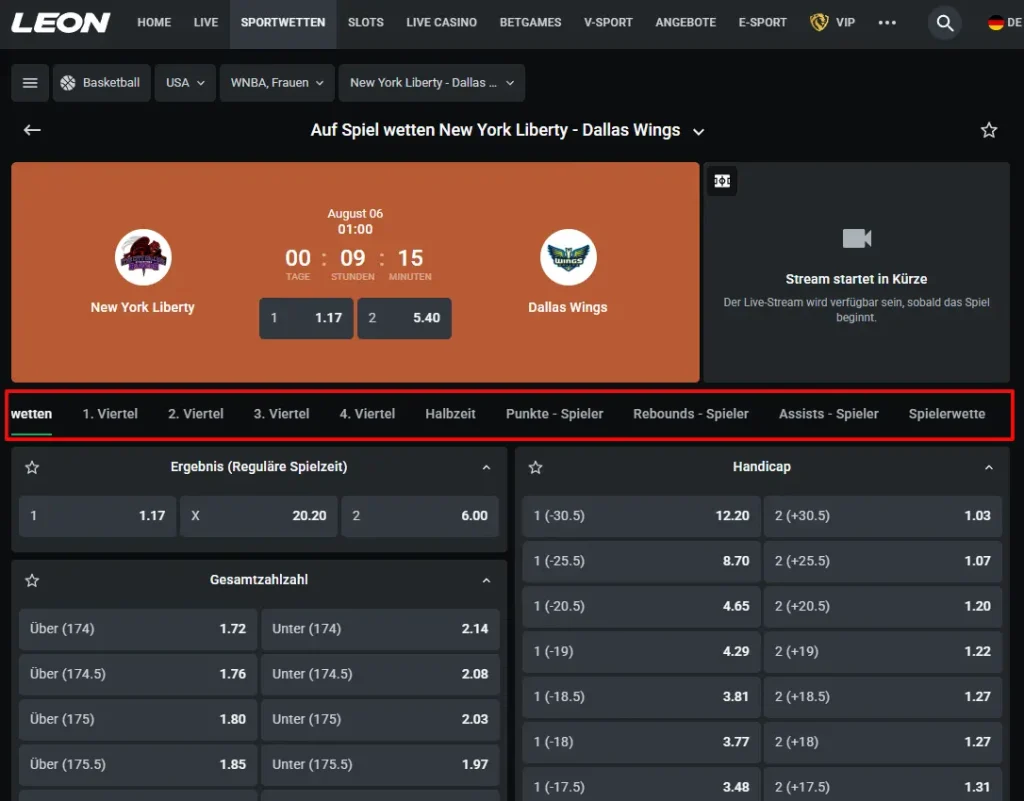Open the Spielerwette tab

tap(947, 414)
